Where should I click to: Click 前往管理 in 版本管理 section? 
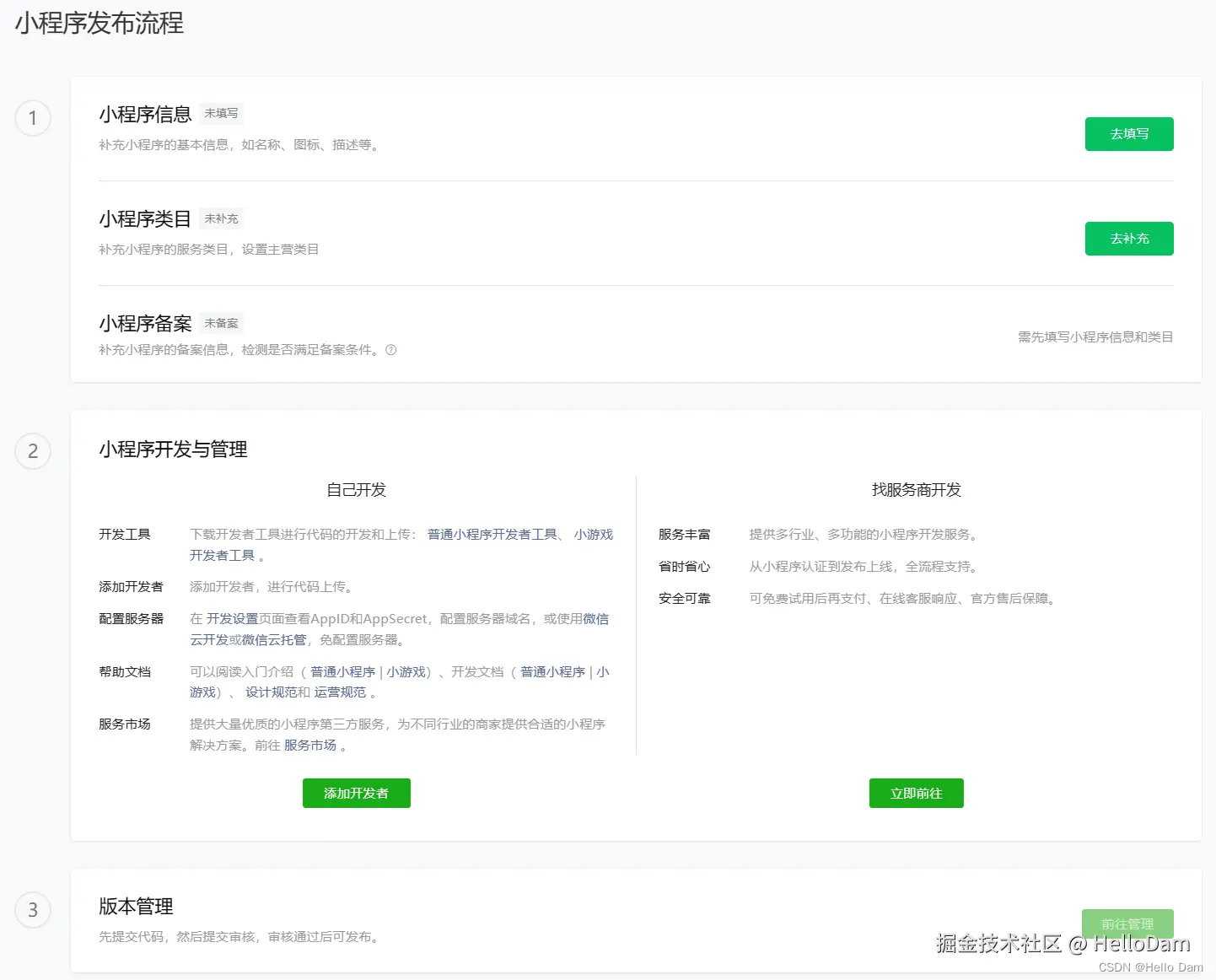[x=1127, y=923]
